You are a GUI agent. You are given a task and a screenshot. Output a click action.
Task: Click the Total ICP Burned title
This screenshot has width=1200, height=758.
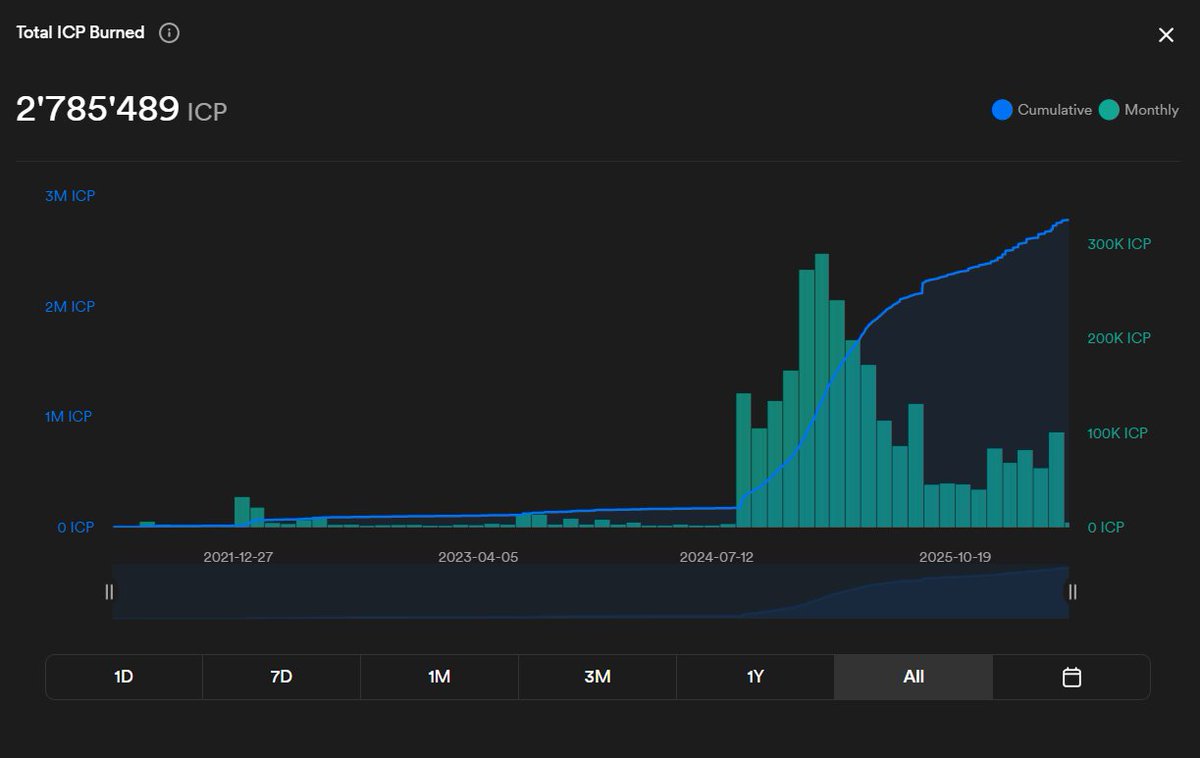coord(80,33)
